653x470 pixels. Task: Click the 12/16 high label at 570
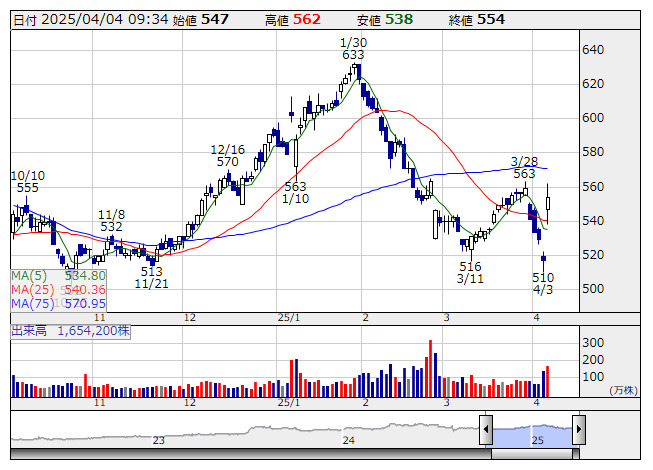pos(227,155)
